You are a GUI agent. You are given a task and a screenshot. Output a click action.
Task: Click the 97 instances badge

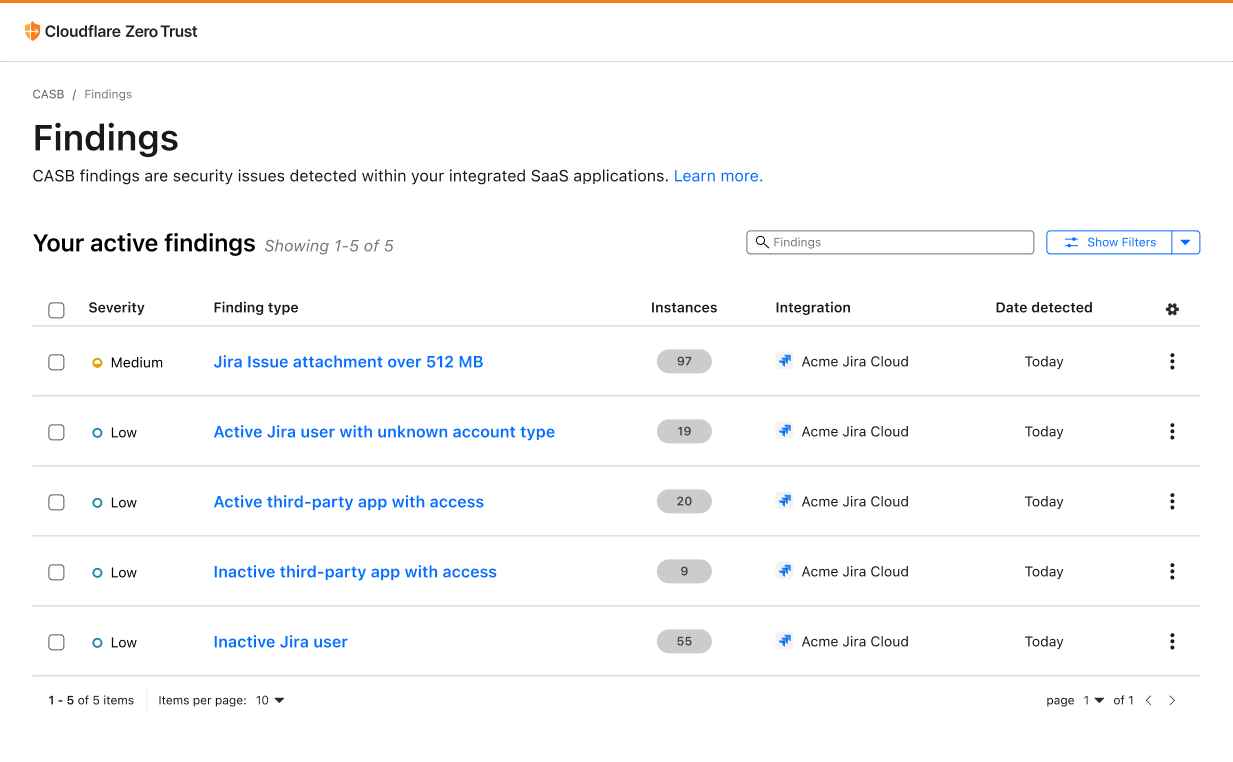click(684, 361)
